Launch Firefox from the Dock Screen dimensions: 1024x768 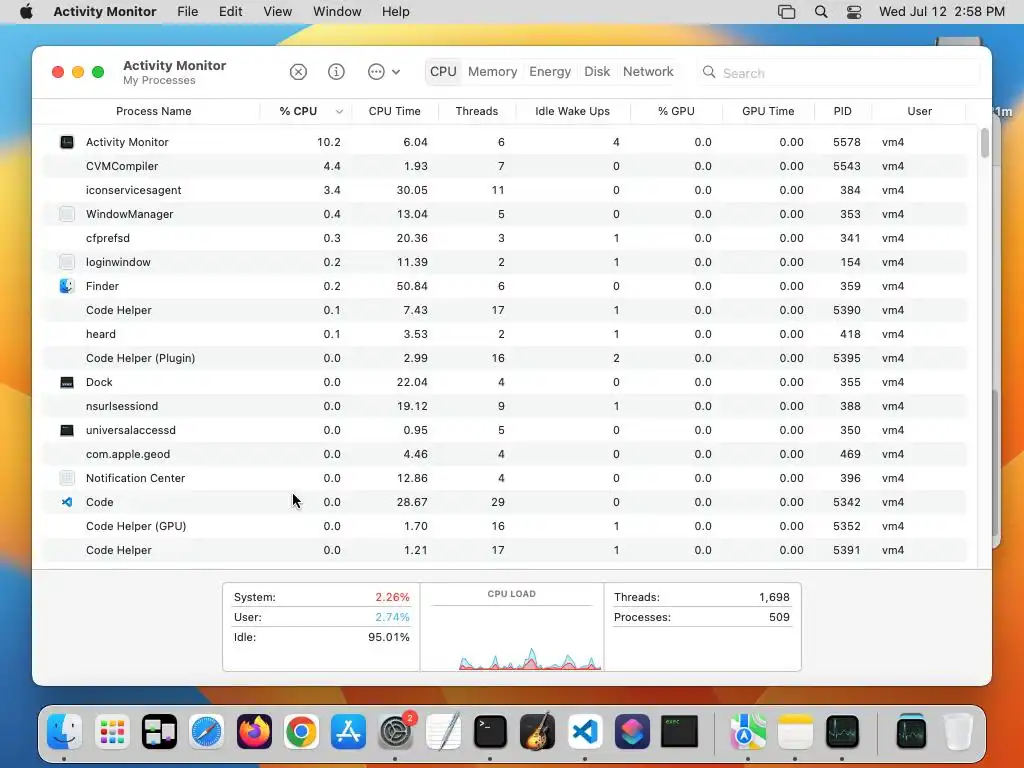(x=254, y=731)
